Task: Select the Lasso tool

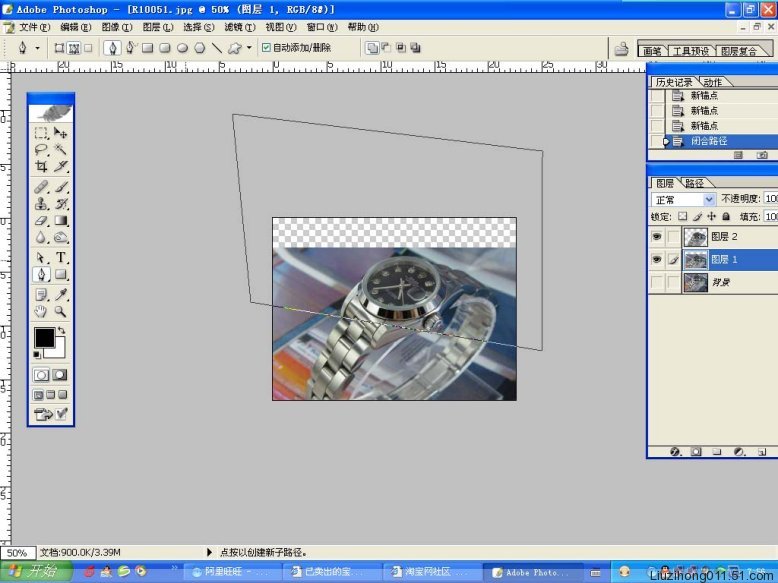Action: pyautogui.click(x=41, y=149)
